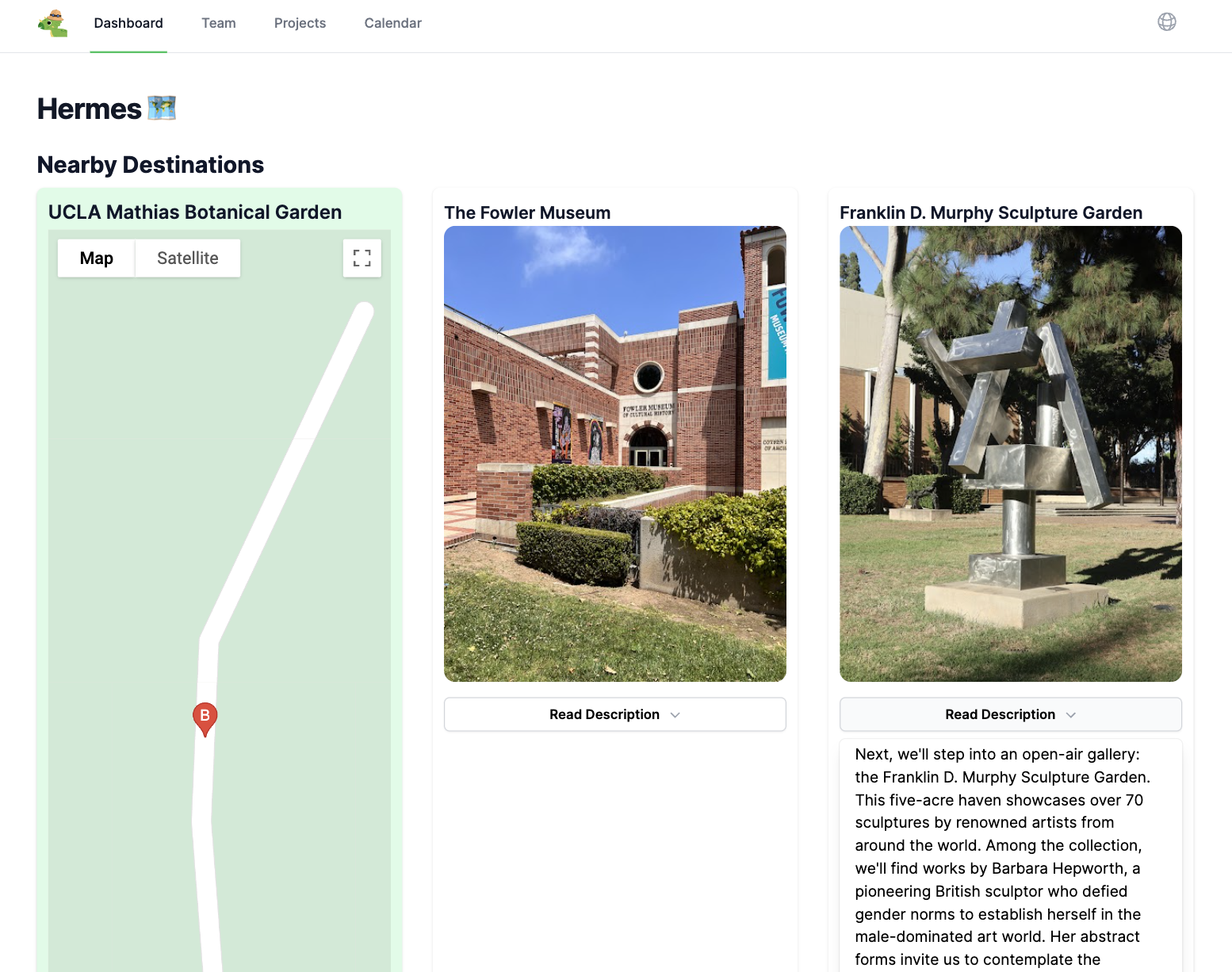Viewport: 1232px width, 972px height.
Task: Select the Map view type
Action: (x=97, y=258)
